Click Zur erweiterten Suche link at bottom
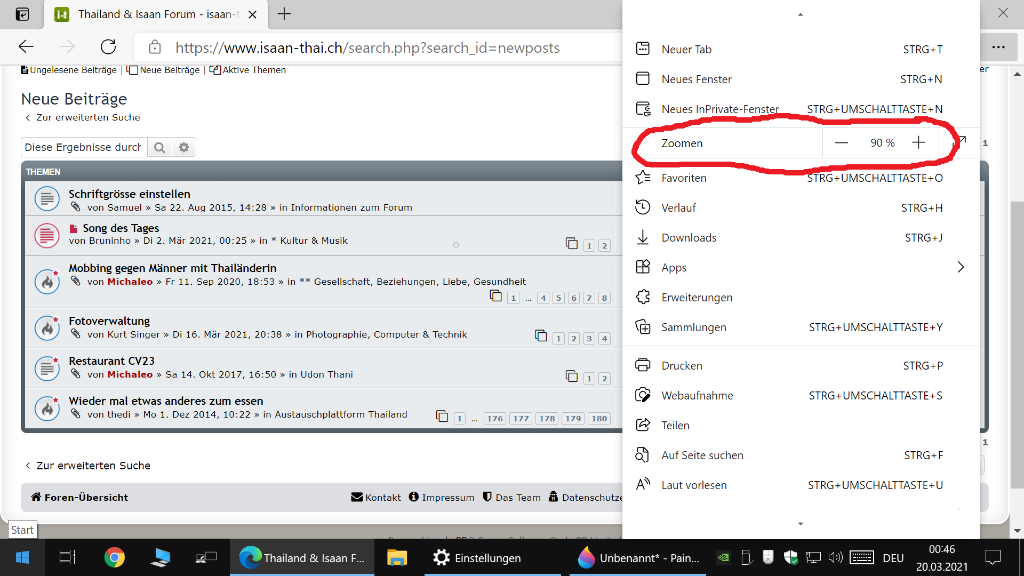 coord(93,466)
